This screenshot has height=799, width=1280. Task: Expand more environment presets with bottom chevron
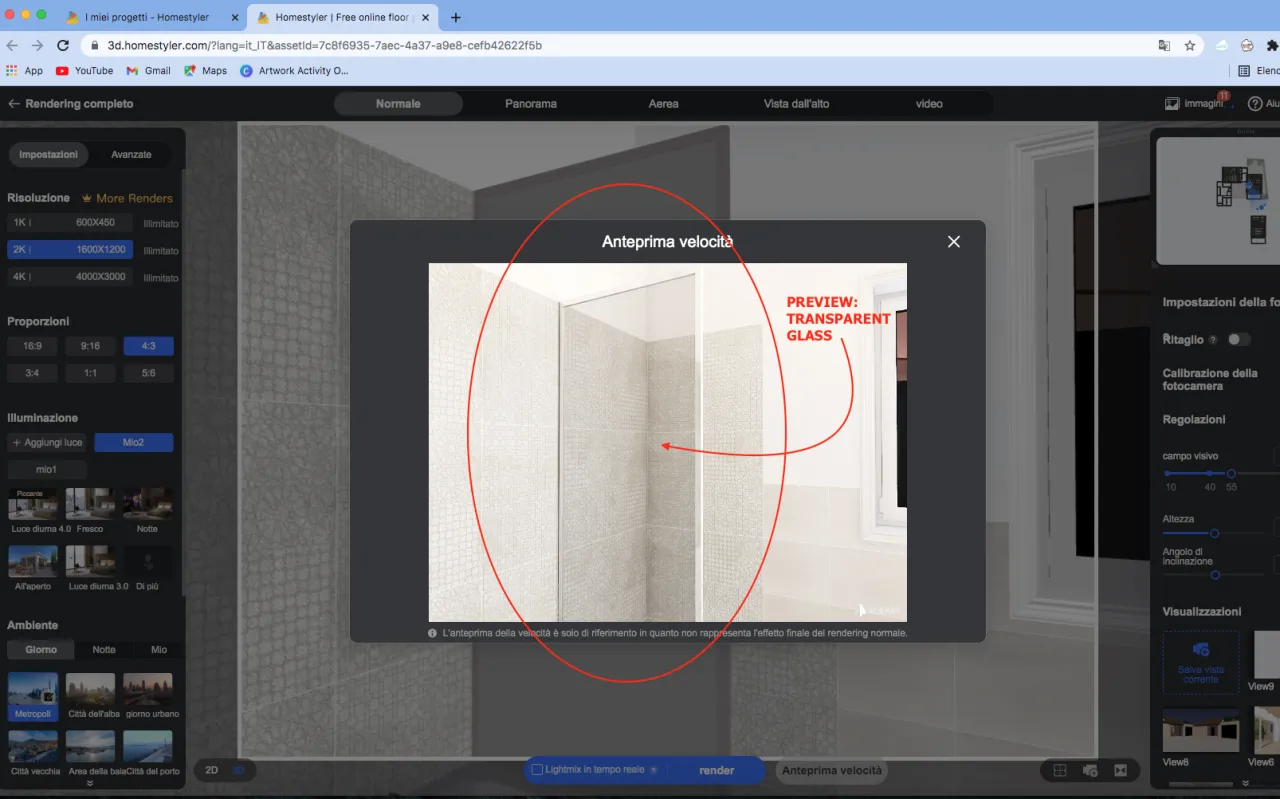click(x=90, y=784)
